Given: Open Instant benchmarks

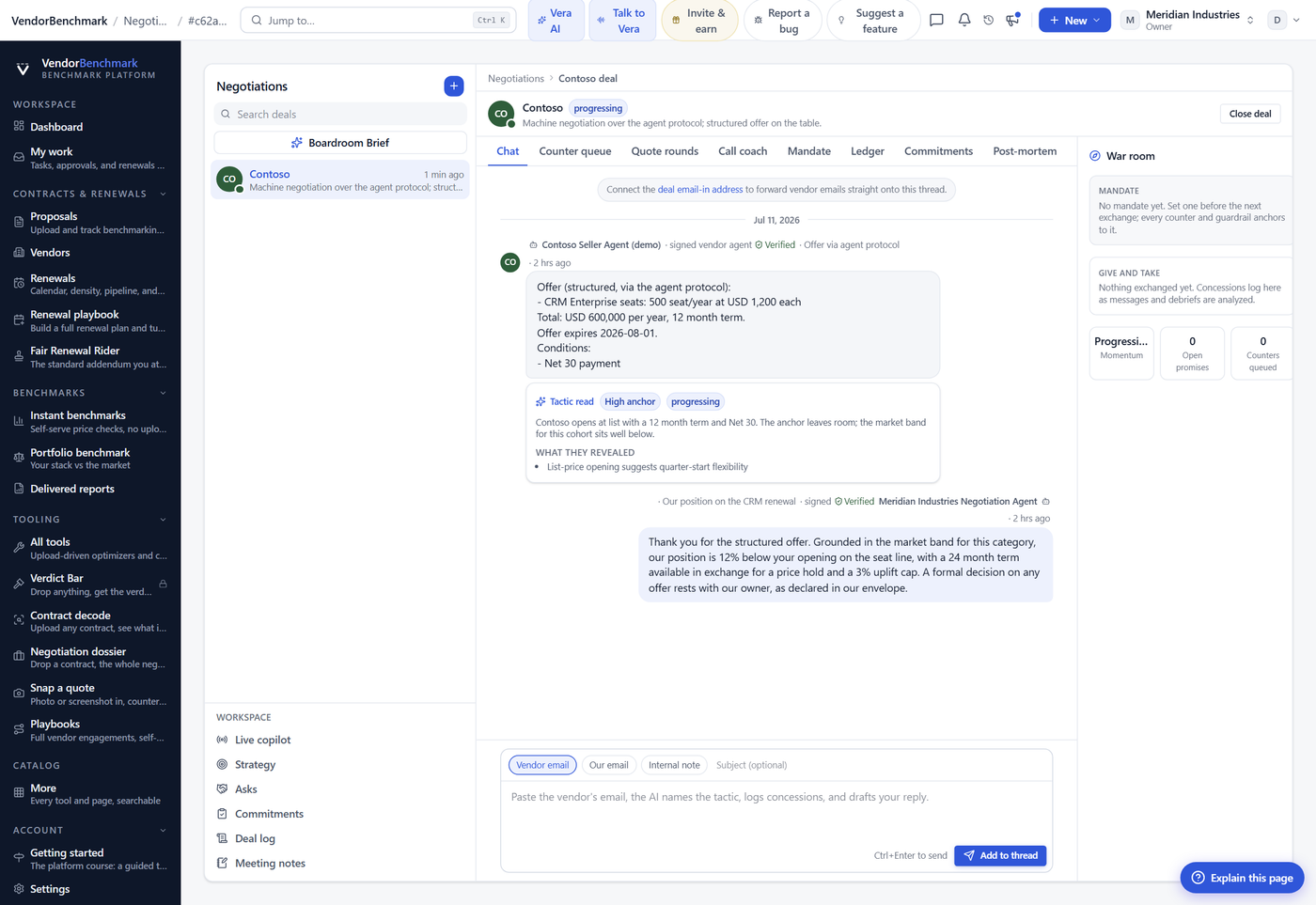Looking at the screenshot, I should pos(90,421).
